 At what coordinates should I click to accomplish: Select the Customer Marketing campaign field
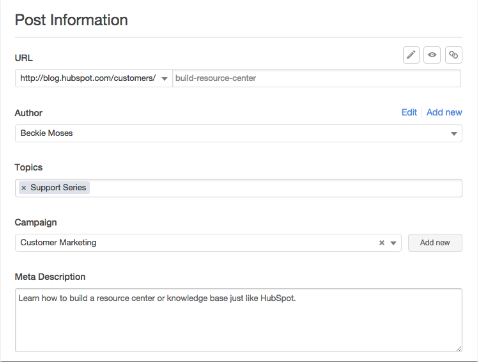pos(208,243)
